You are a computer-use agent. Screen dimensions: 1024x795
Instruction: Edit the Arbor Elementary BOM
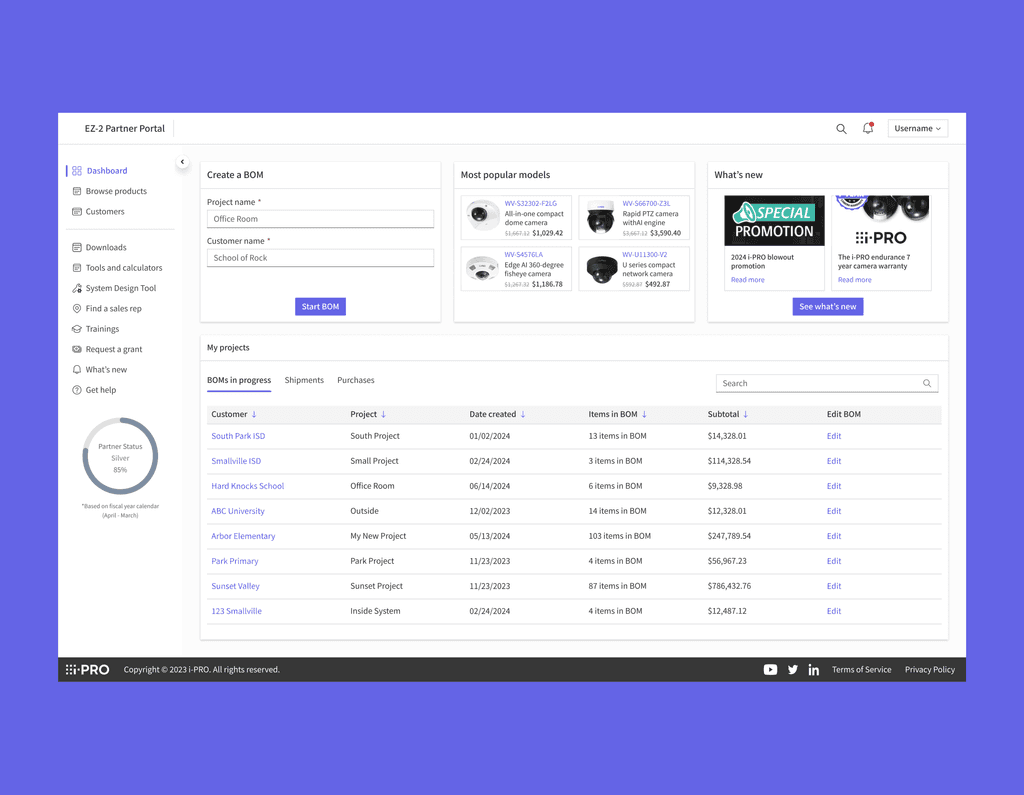pos(834,536)
